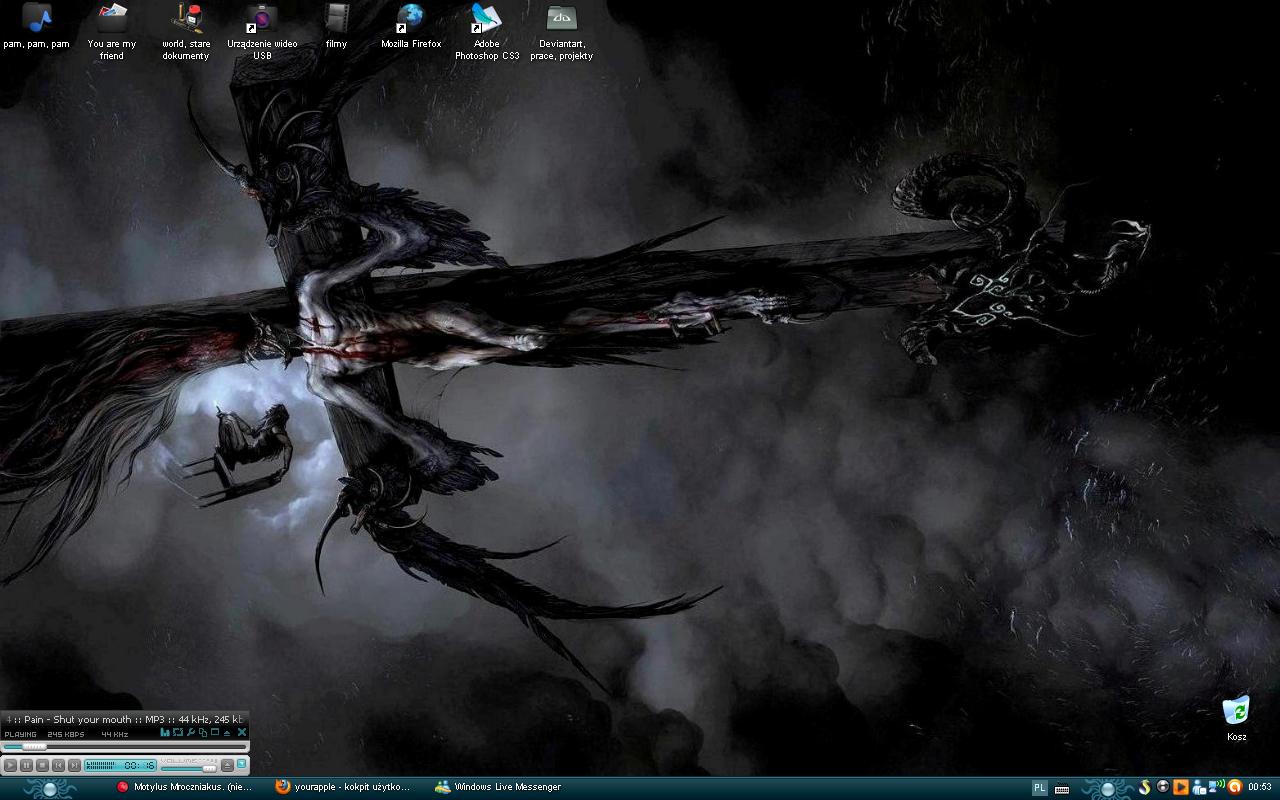Click the sun-shaped orb beside the system tray
This screenshot has height=800, width=1280.
[x=1108, y=789]
